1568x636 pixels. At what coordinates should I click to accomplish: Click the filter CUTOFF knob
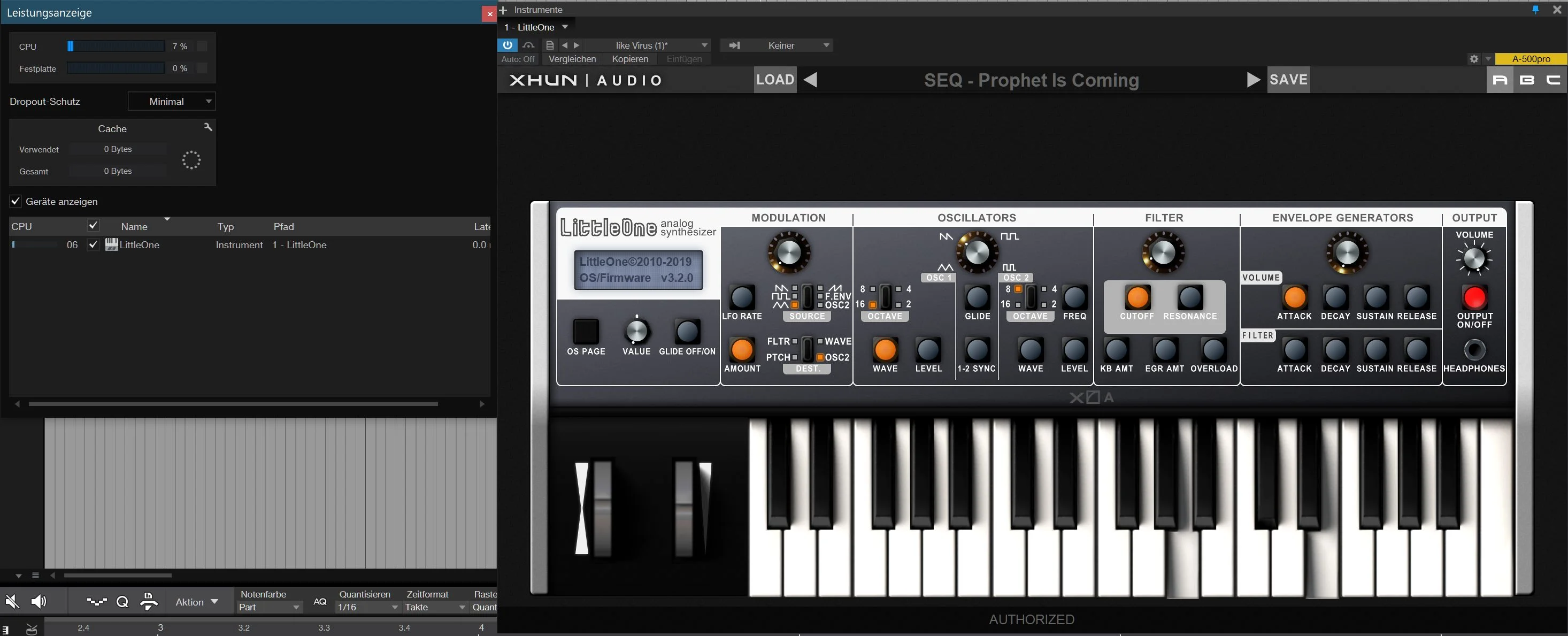pyautogui.click(x=1137, y=297)
